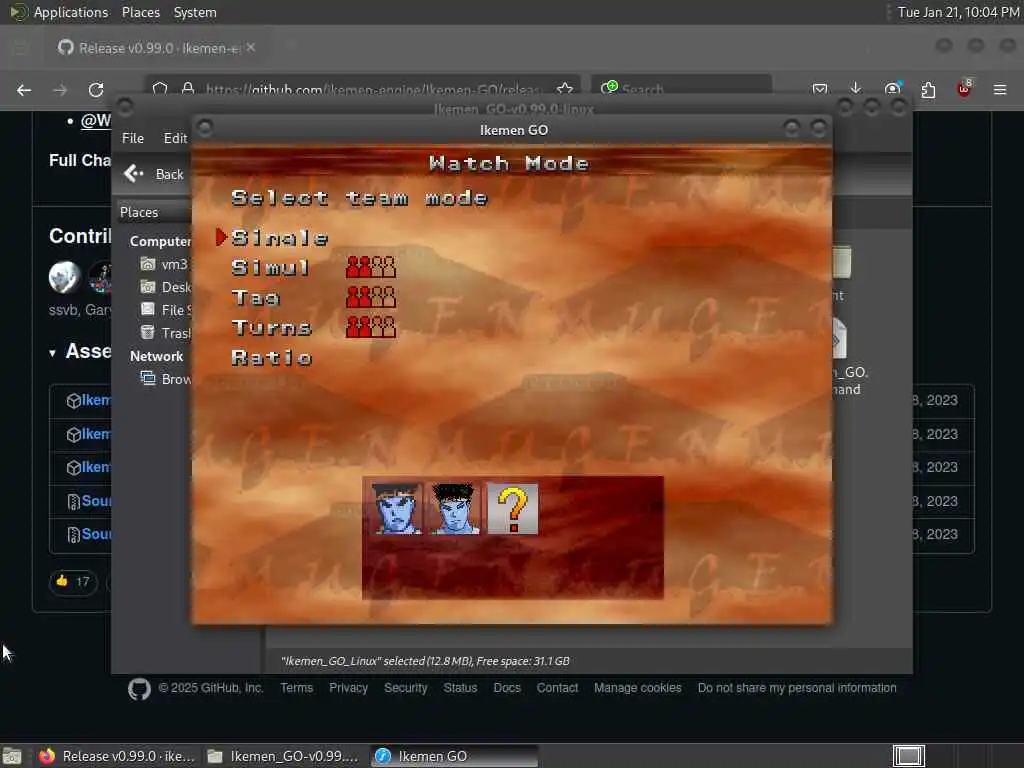Open the System menu
The image size is (1024, 768).
[195, 12]
